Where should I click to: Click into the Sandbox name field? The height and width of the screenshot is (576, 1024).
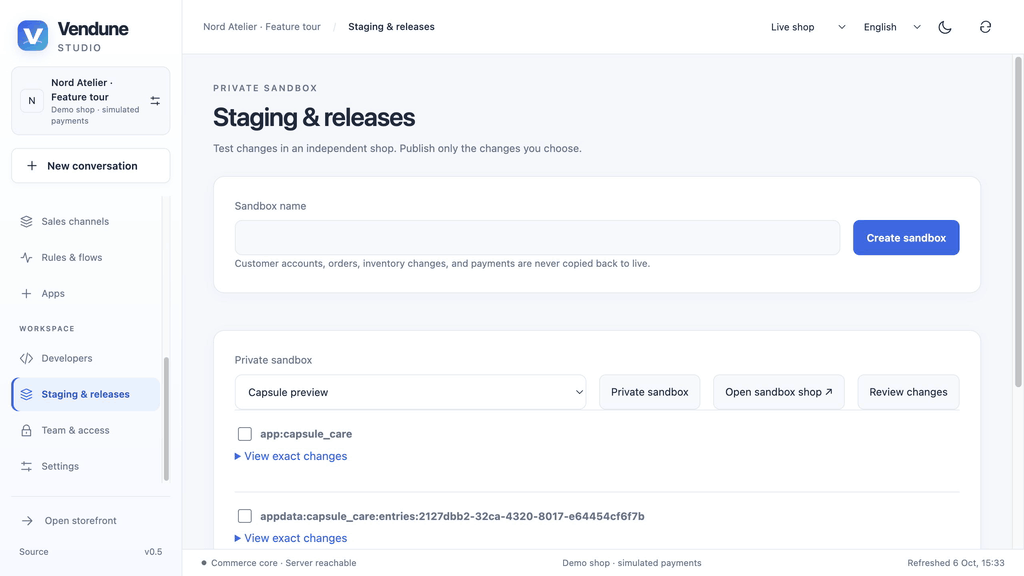coord(537,238)
